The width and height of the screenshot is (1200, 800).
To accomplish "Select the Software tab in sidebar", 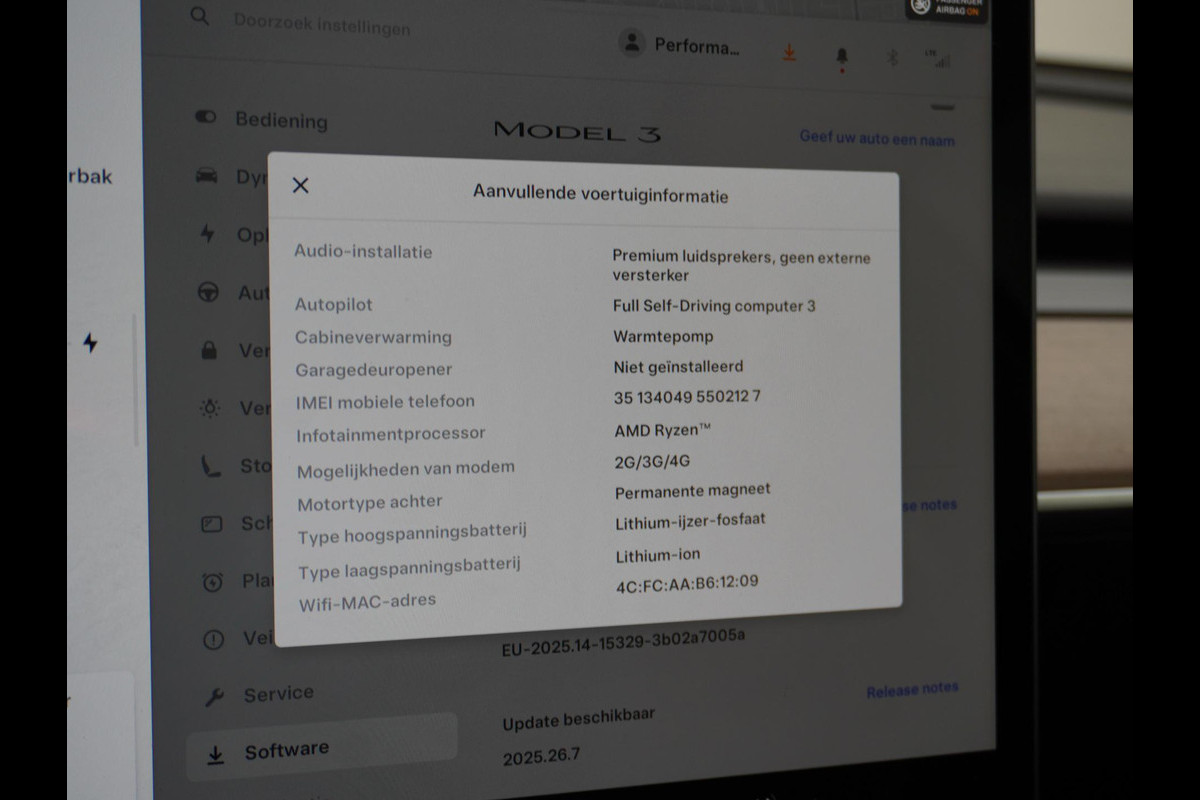I will [x=286, y=751].
